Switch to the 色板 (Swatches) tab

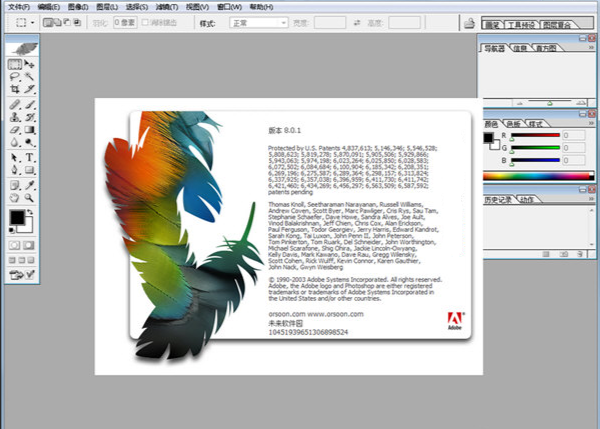(x=514, y=124)
